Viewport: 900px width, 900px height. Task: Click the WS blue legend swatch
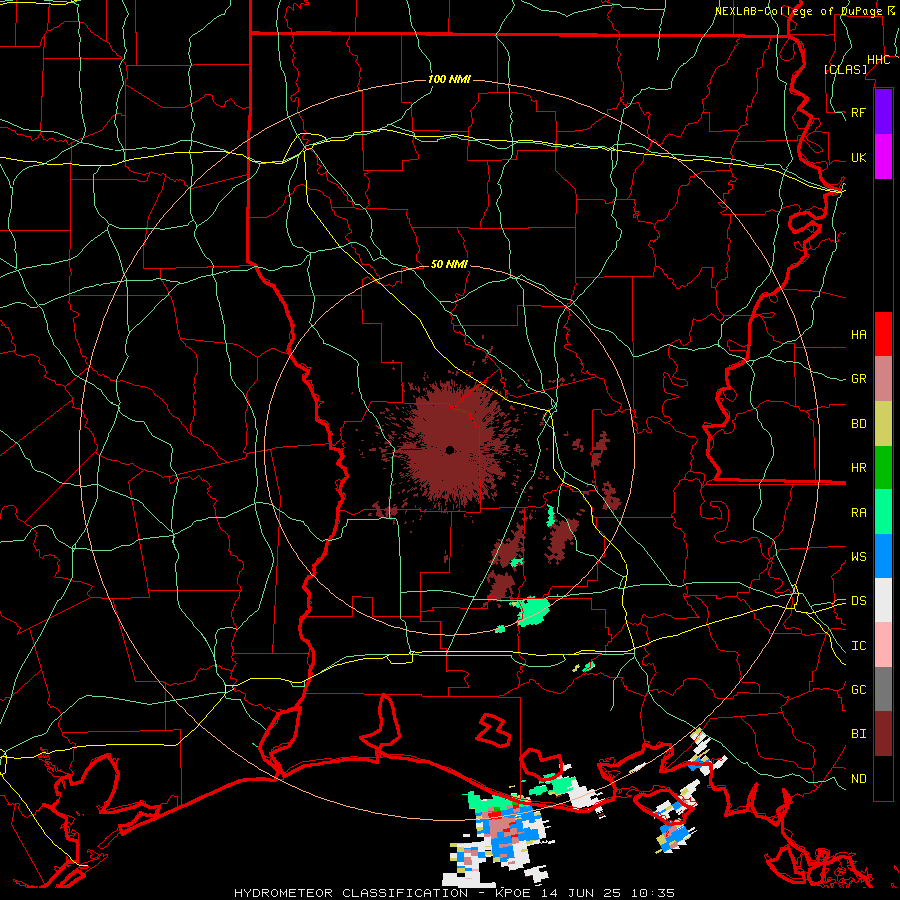[x=883, y=556]
